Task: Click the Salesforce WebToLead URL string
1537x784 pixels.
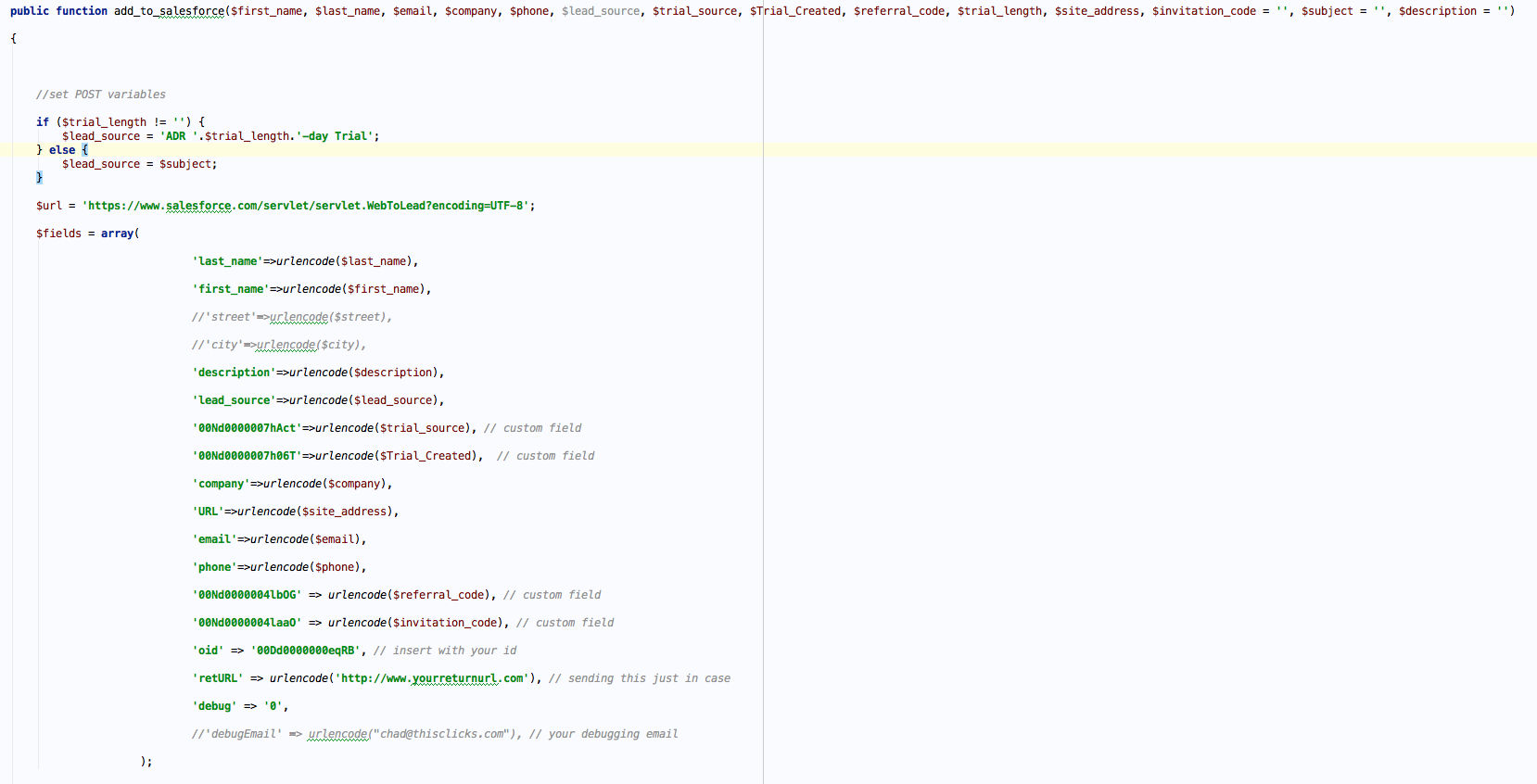Action: click(306, 206)
